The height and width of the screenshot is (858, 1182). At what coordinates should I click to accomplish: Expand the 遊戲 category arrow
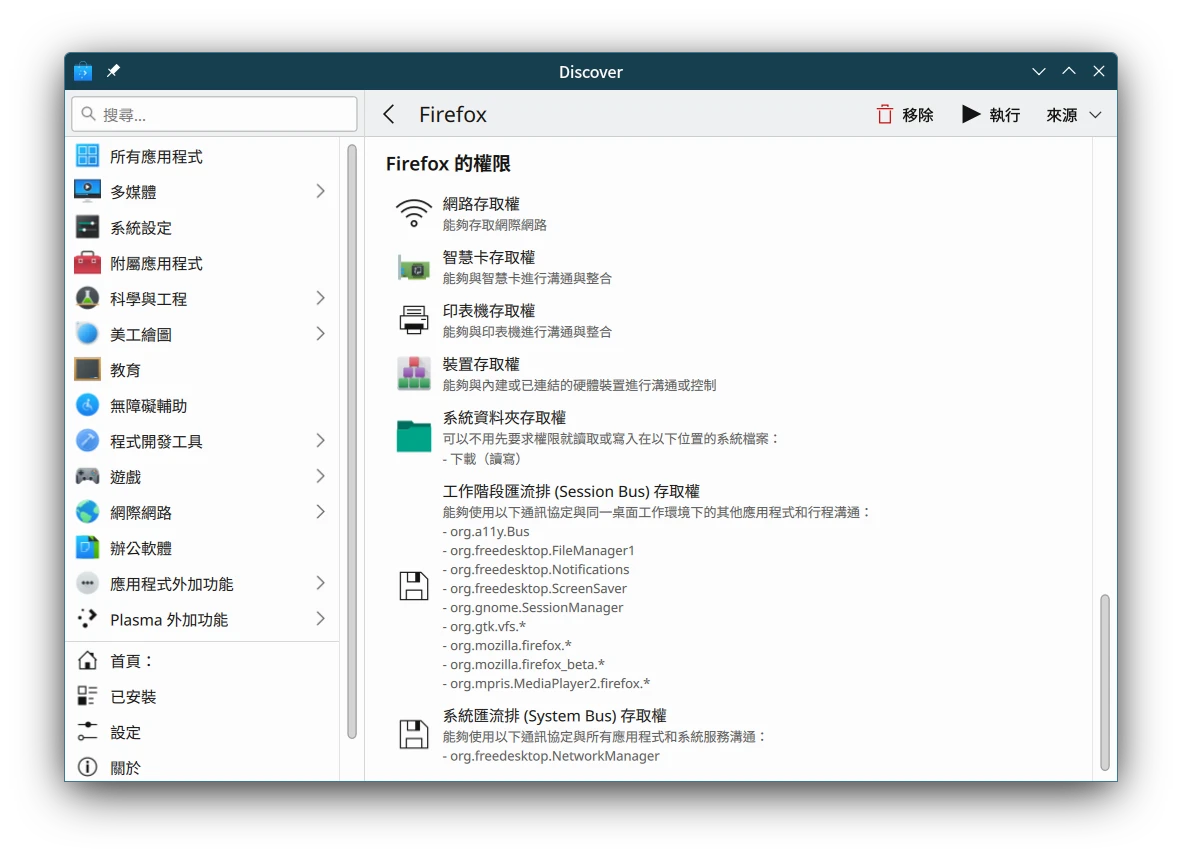[x=320, y=476]
